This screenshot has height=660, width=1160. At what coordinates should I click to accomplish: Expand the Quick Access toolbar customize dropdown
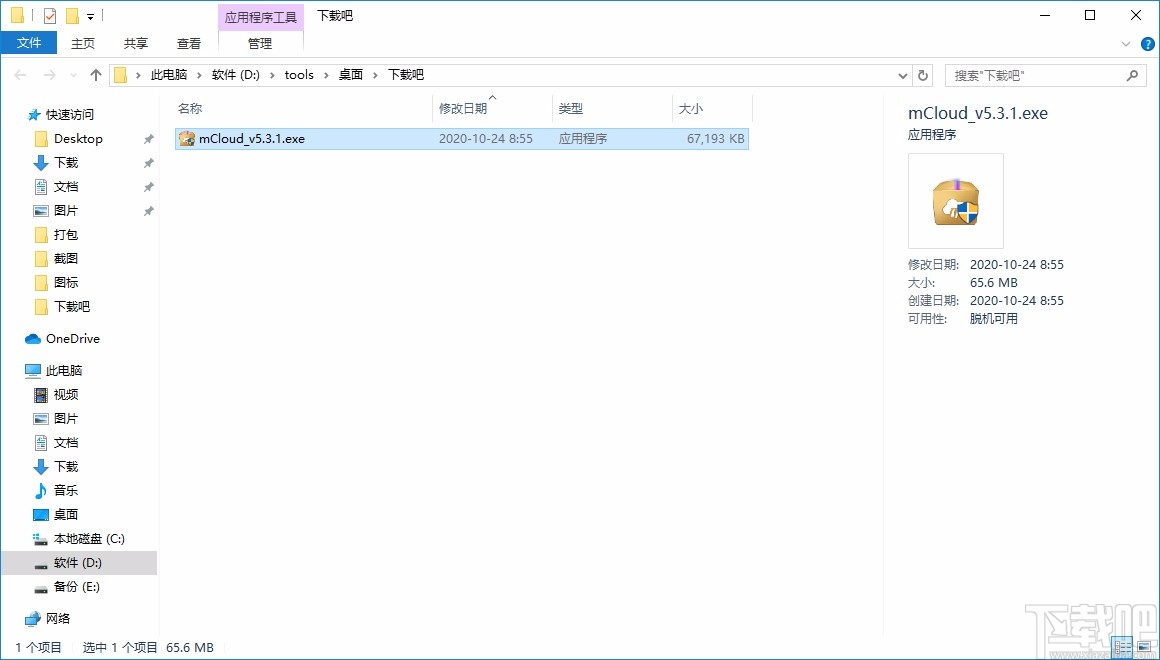pos(88,16)
